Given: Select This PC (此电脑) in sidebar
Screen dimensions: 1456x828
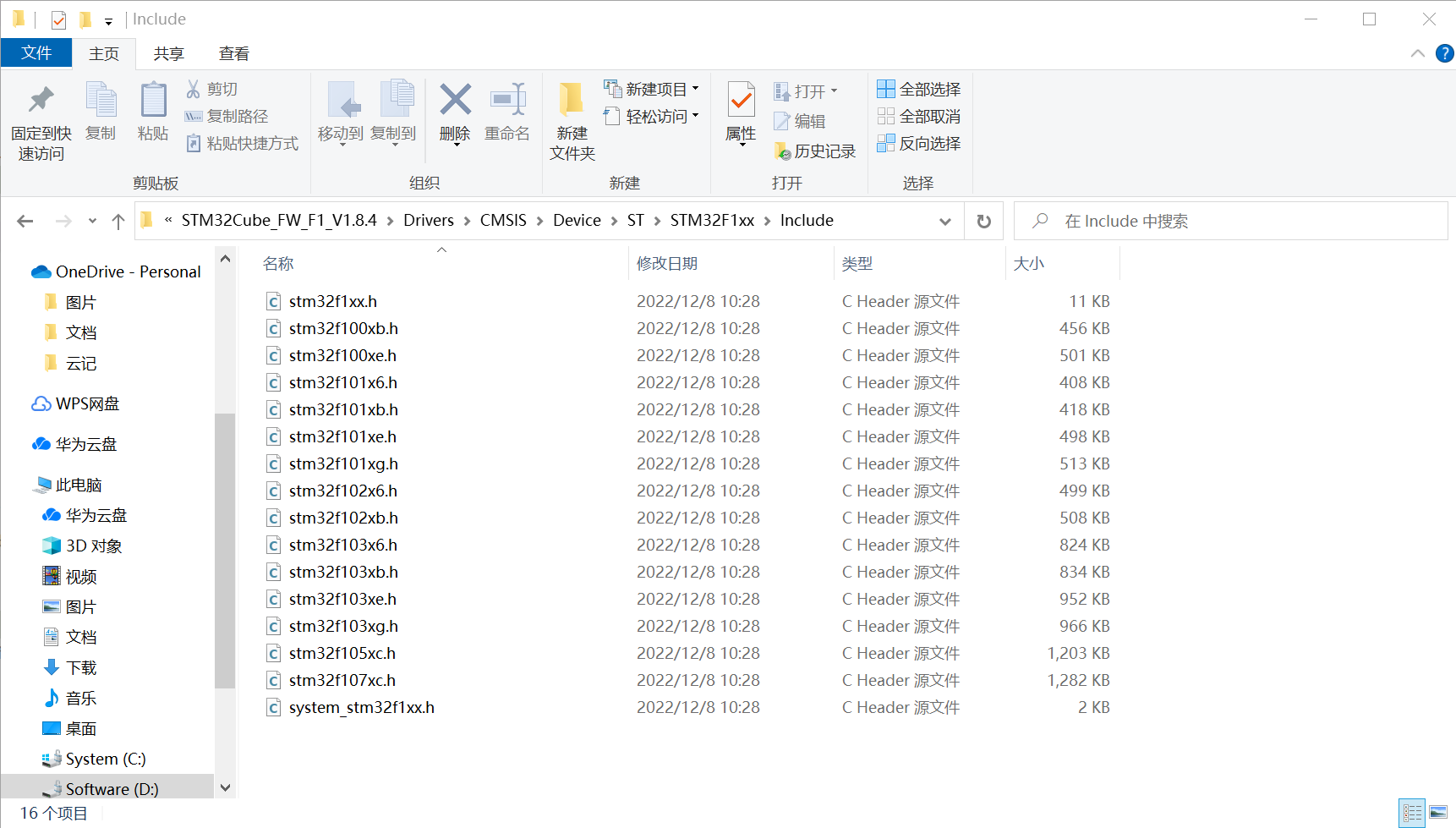Looking at the screenshot, I should [68, 485].
